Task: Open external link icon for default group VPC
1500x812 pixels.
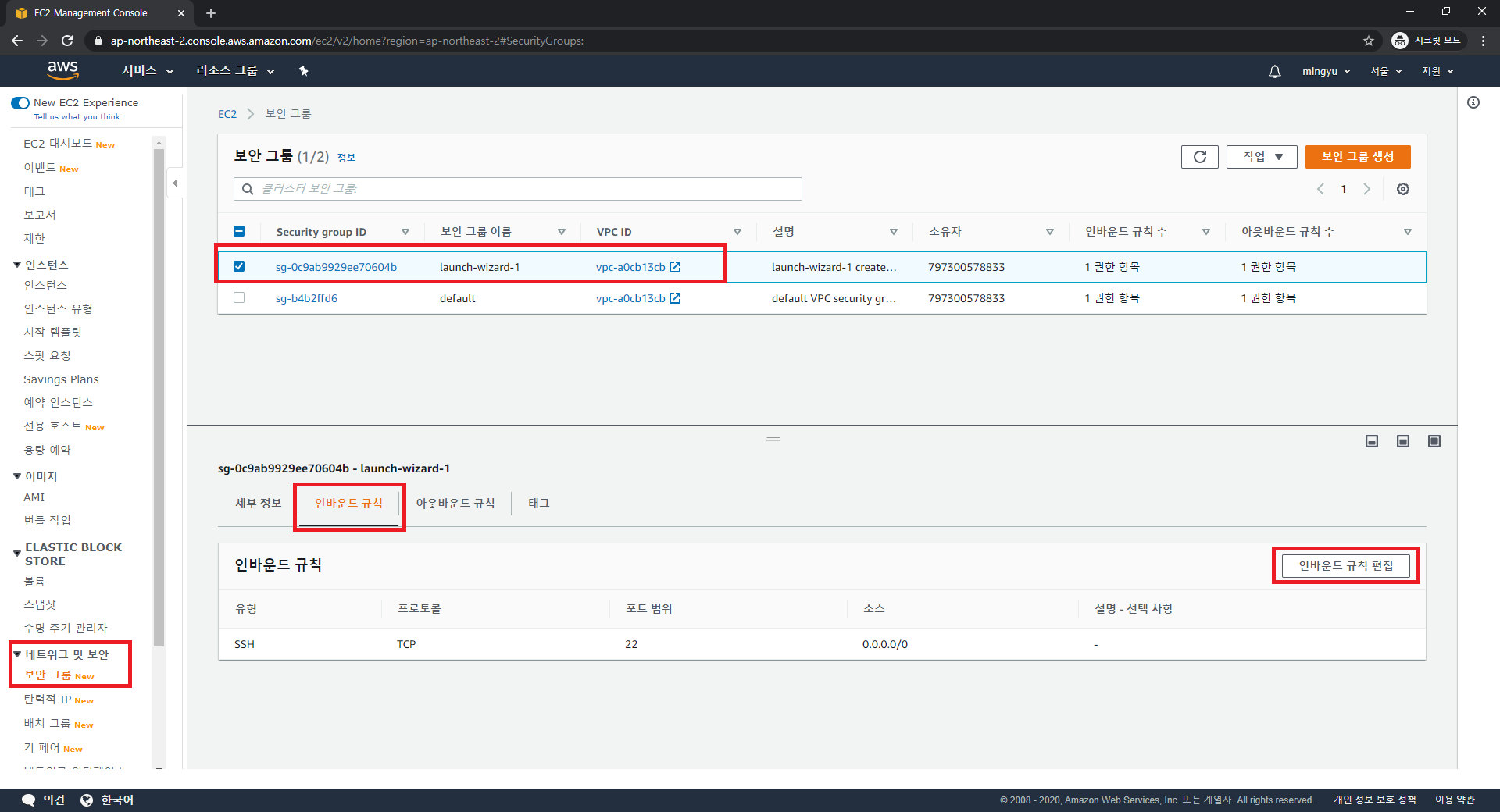Action: [x=676, y=298]
